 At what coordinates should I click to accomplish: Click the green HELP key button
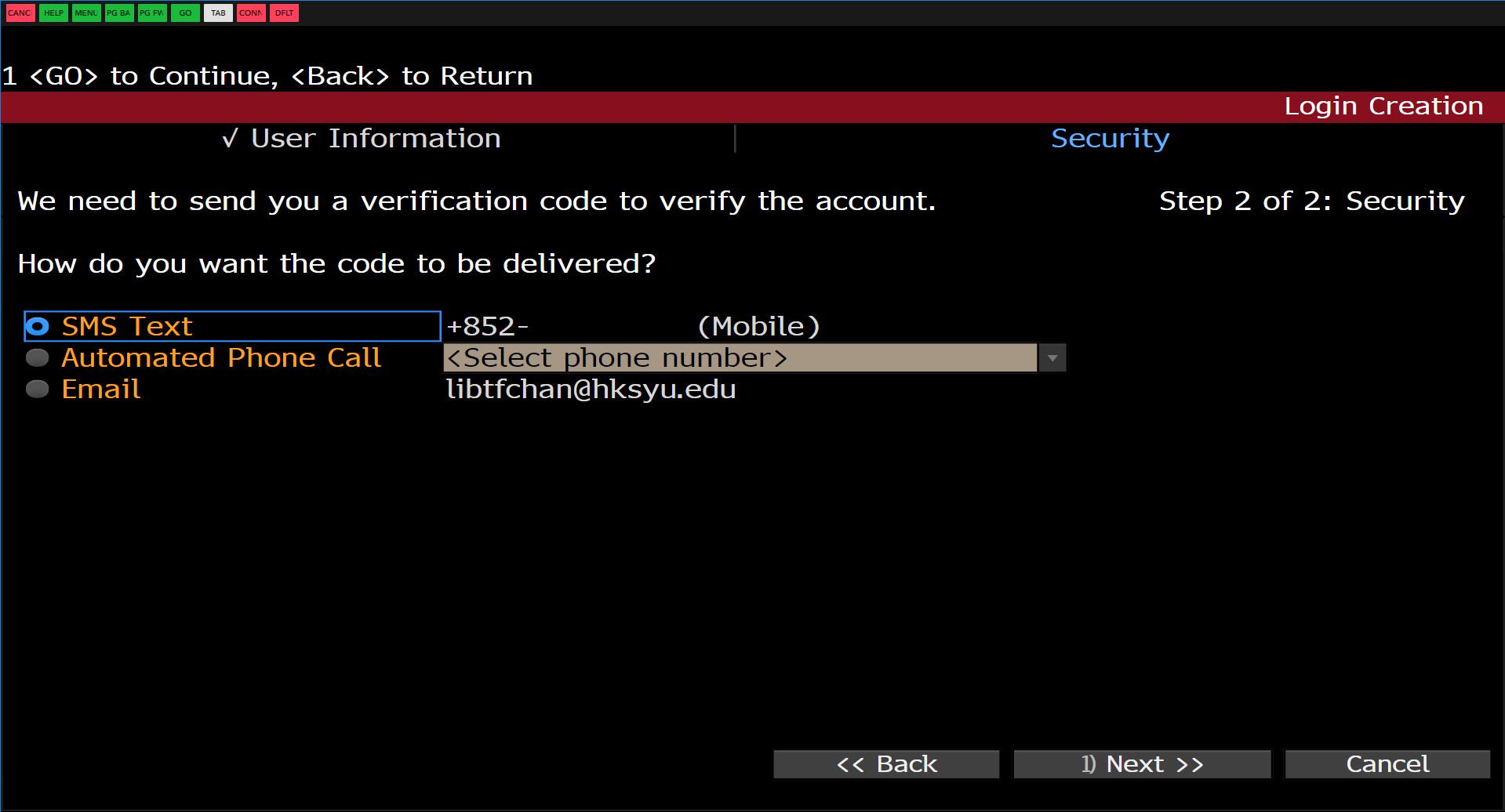click(x=53, y=13)
